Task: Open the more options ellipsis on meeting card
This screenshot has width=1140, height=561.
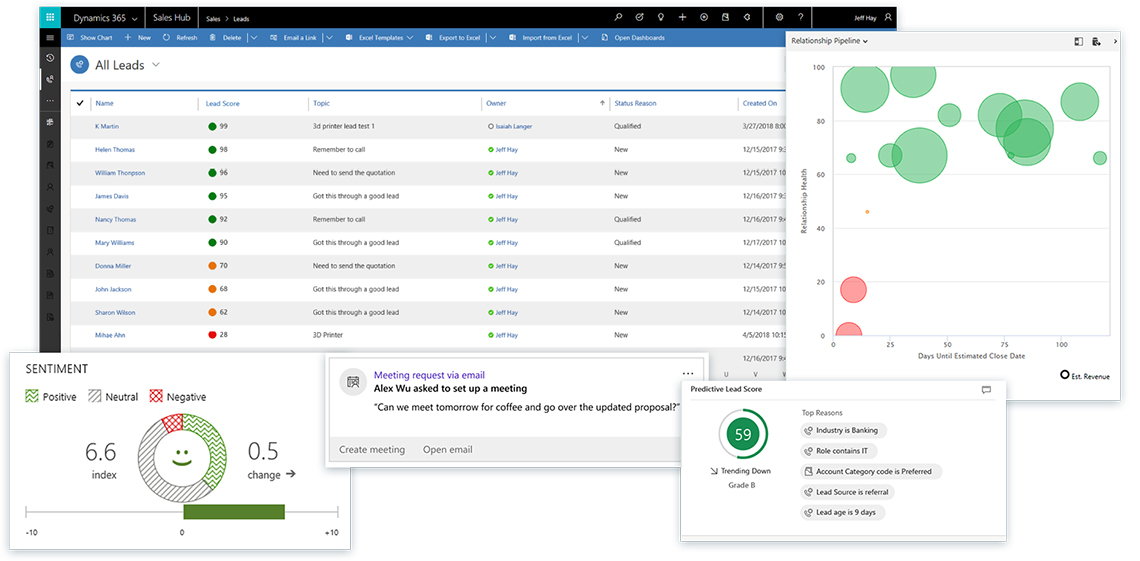Action: pyautogui.click(x=688, y=373)
